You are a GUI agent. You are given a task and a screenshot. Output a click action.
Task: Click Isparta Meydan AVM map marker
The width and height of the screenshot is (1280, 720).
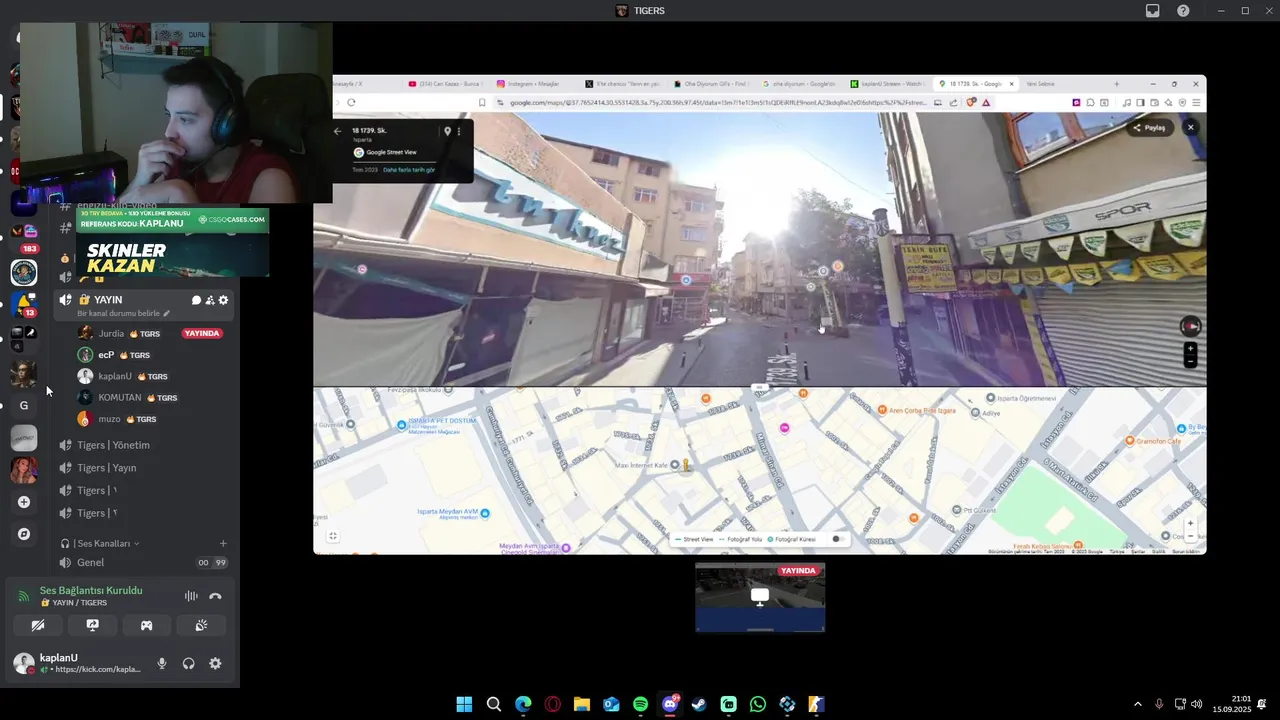485,513
